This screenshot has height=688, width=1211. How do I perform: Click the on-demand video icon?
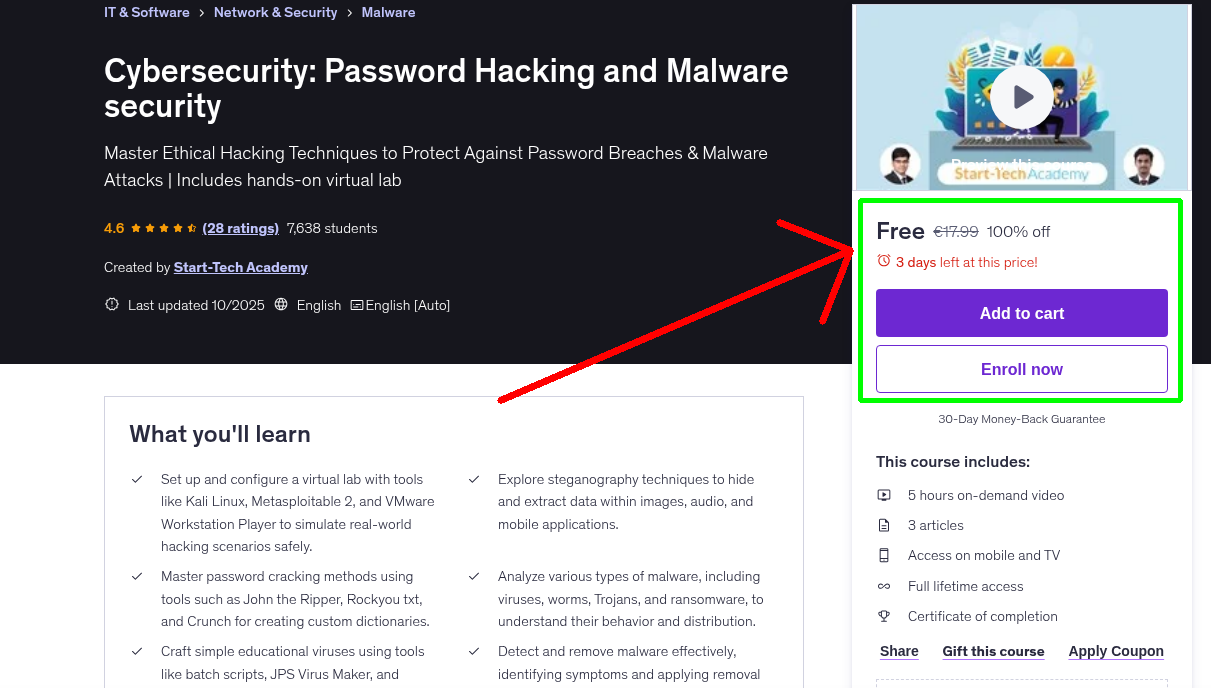pos(884,495)
